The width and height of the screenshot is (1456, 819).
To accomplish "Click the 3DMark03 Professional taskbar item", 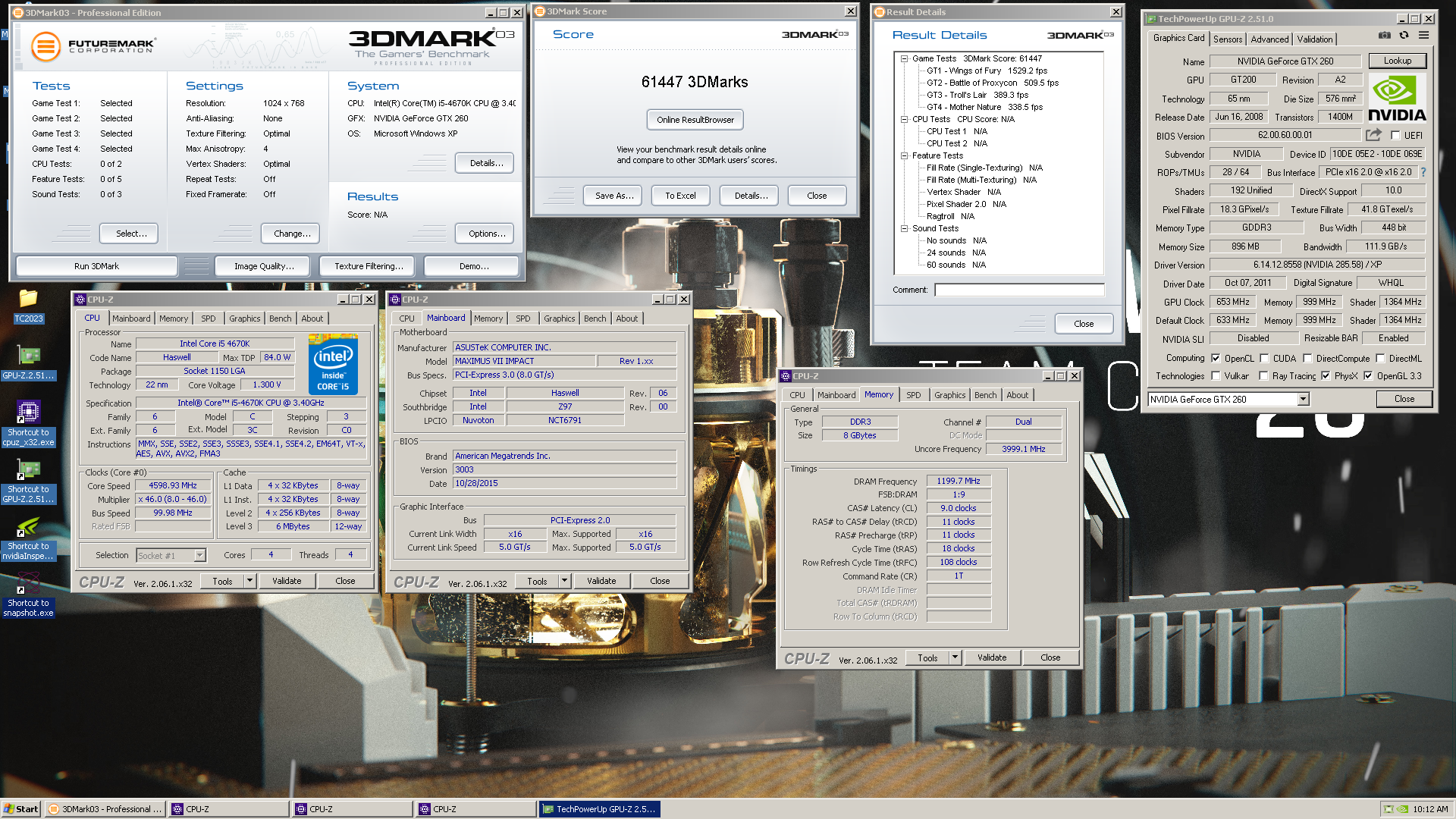I will 105,809.
